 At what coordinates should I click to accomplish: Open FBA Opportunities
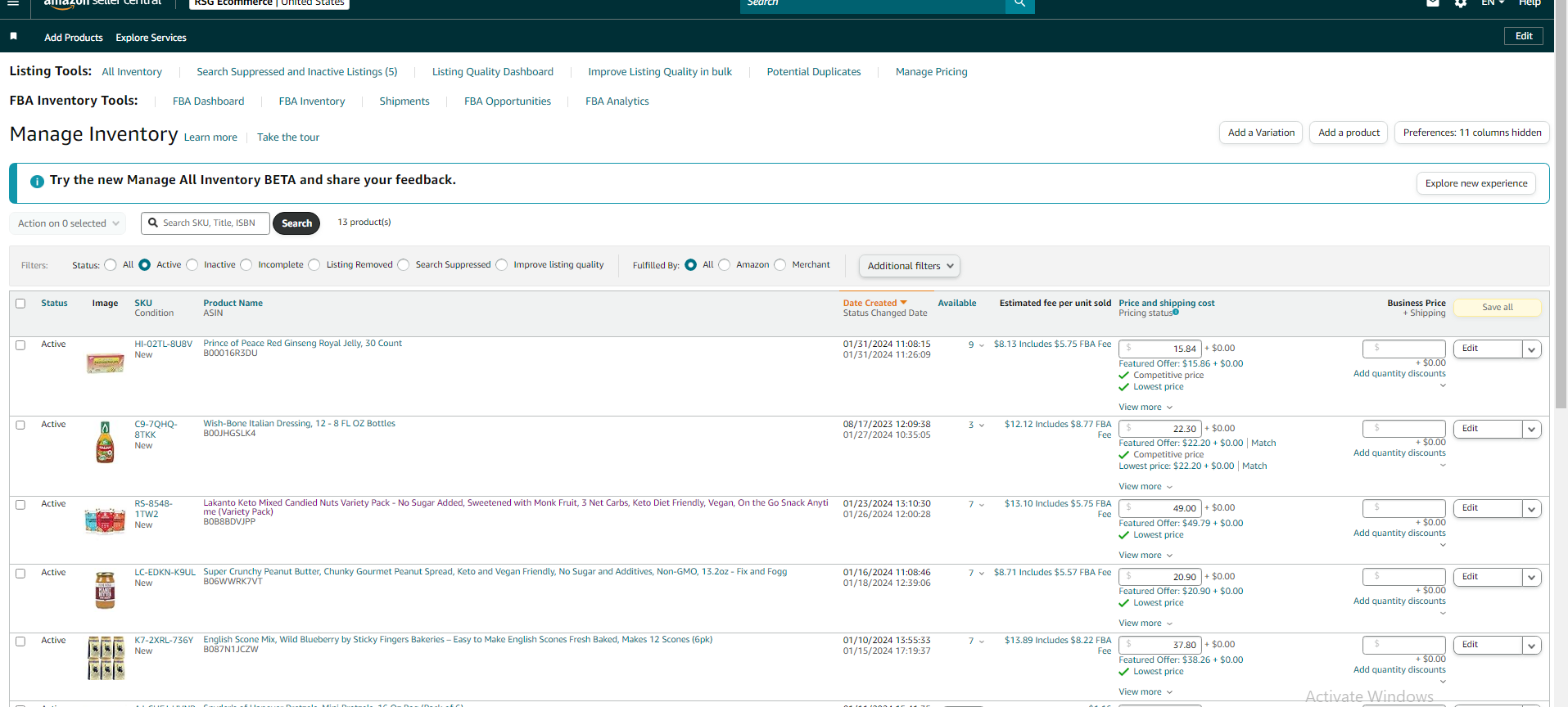[x=508, y=101]
